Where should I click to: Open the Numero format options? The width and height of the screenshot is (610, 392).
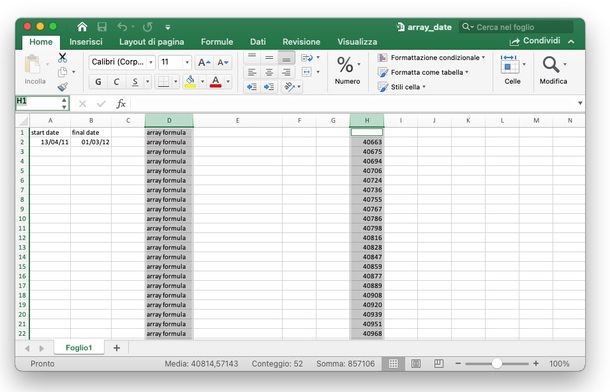click(x=347, y=70)
